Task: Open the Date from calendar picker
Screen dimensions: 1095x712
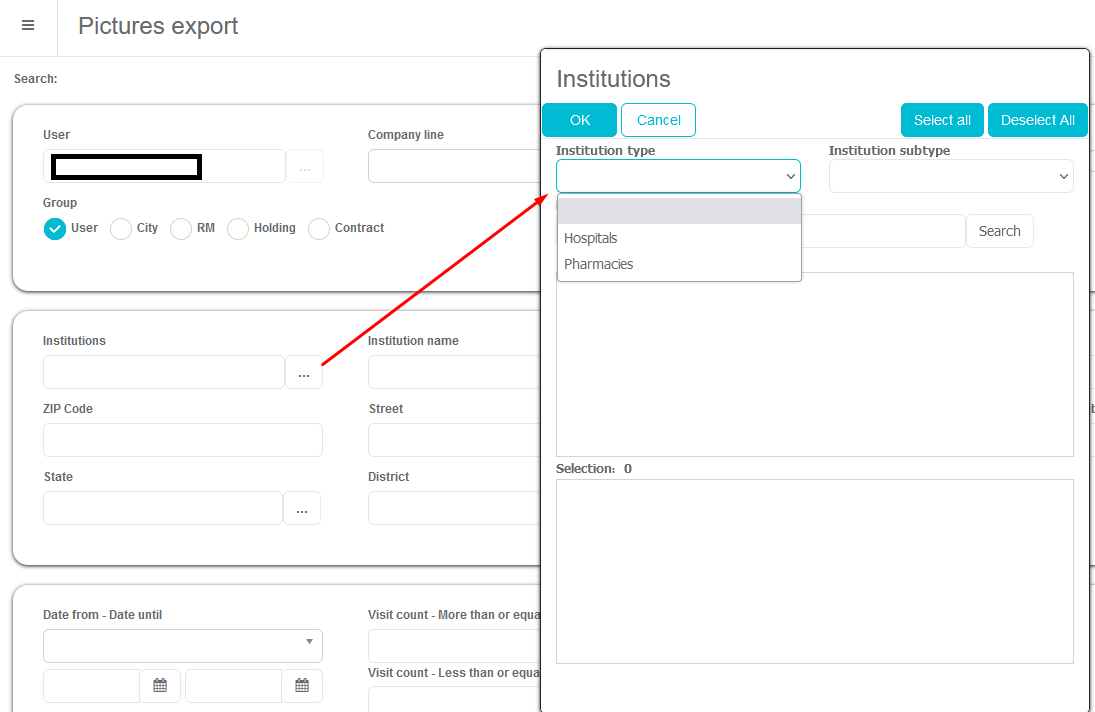Action: pos(160,686)
